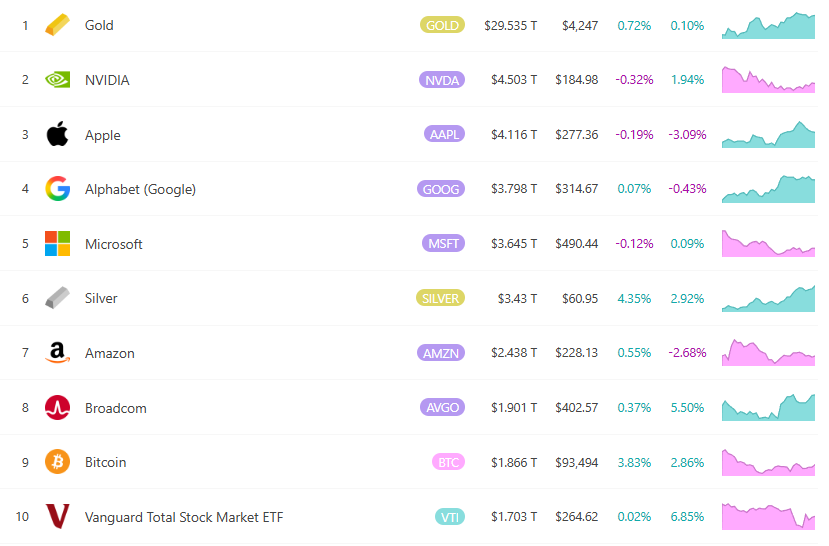Click the Apple logo icon
The height and width of the screenshot is (546, 829).
click(x=58, y=134)
